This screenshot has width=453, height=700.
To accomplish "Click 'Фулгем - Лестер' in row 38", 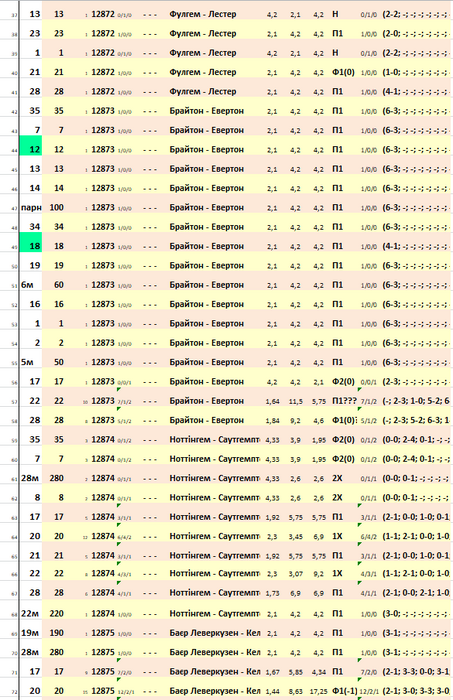I will [203, 33].
